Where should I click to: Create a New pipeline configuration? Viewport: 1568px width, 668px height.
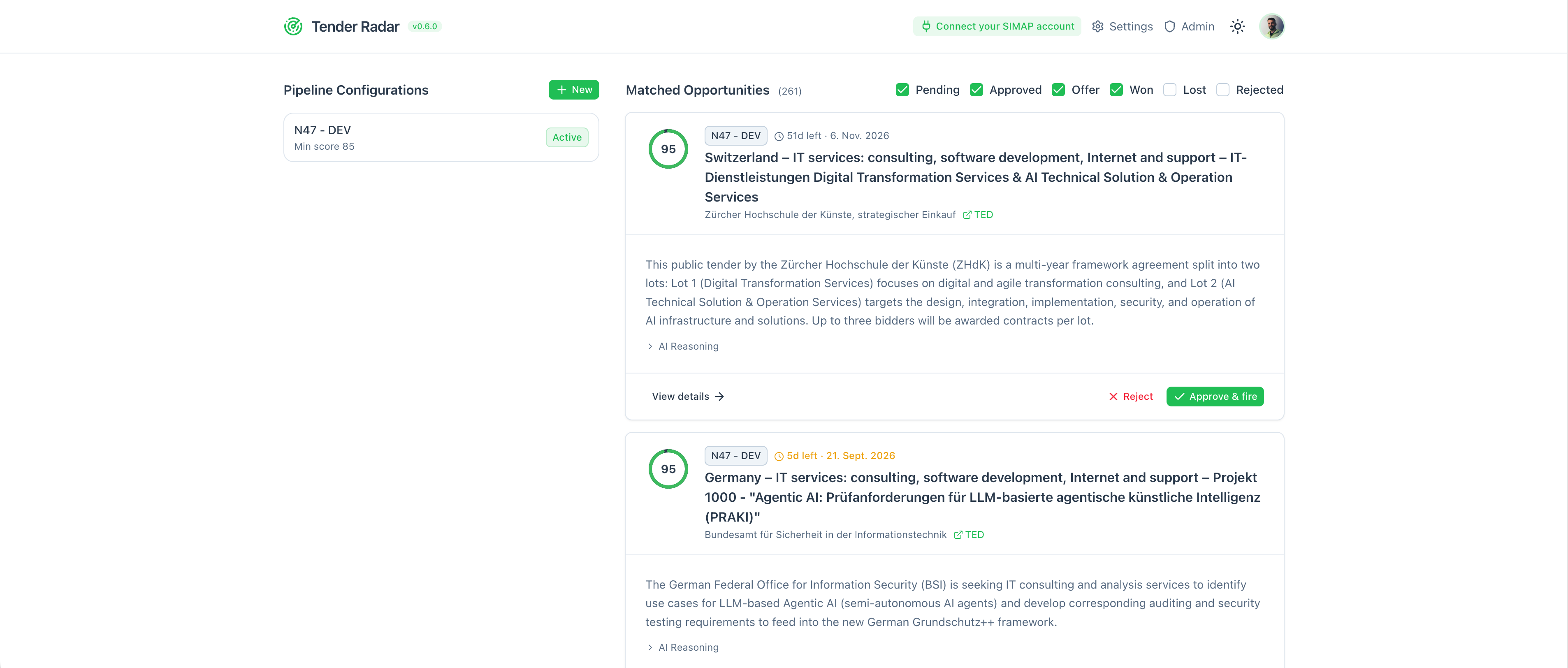coord(573,90)
